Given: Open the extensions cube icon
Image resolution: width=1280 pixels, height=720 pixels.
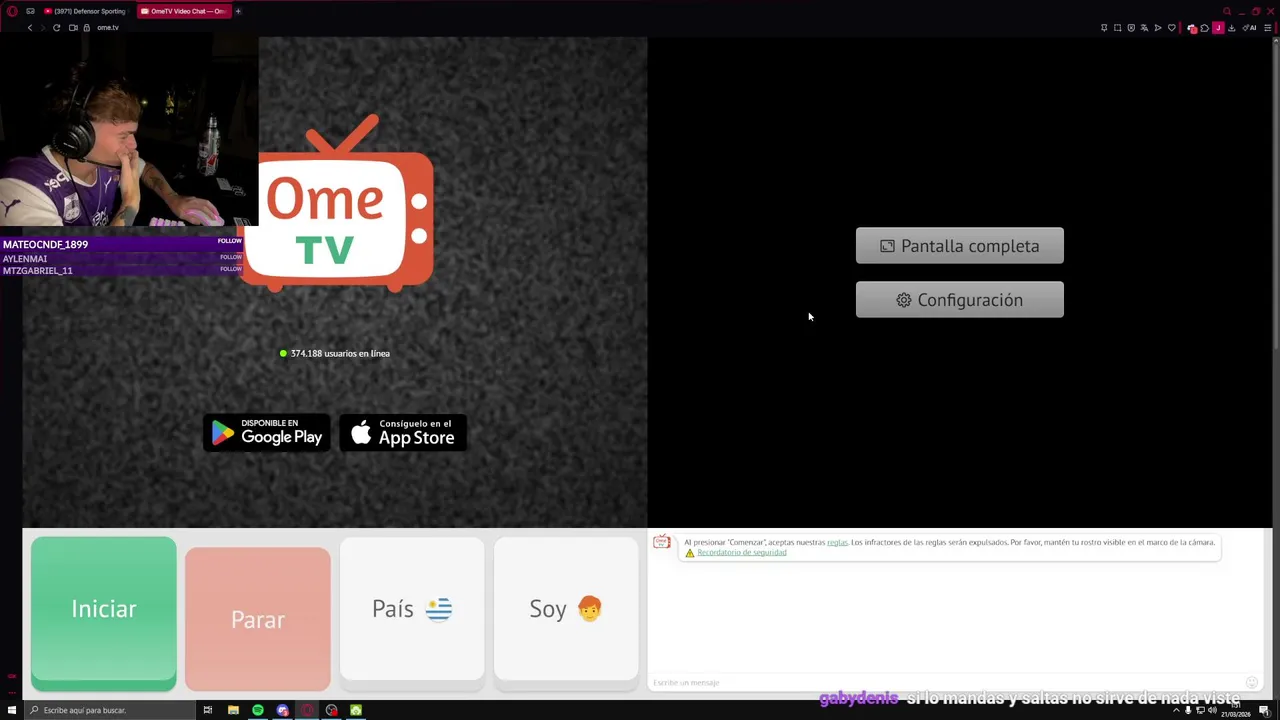Looking at the screenshot, I should (x=1205, y=28).
